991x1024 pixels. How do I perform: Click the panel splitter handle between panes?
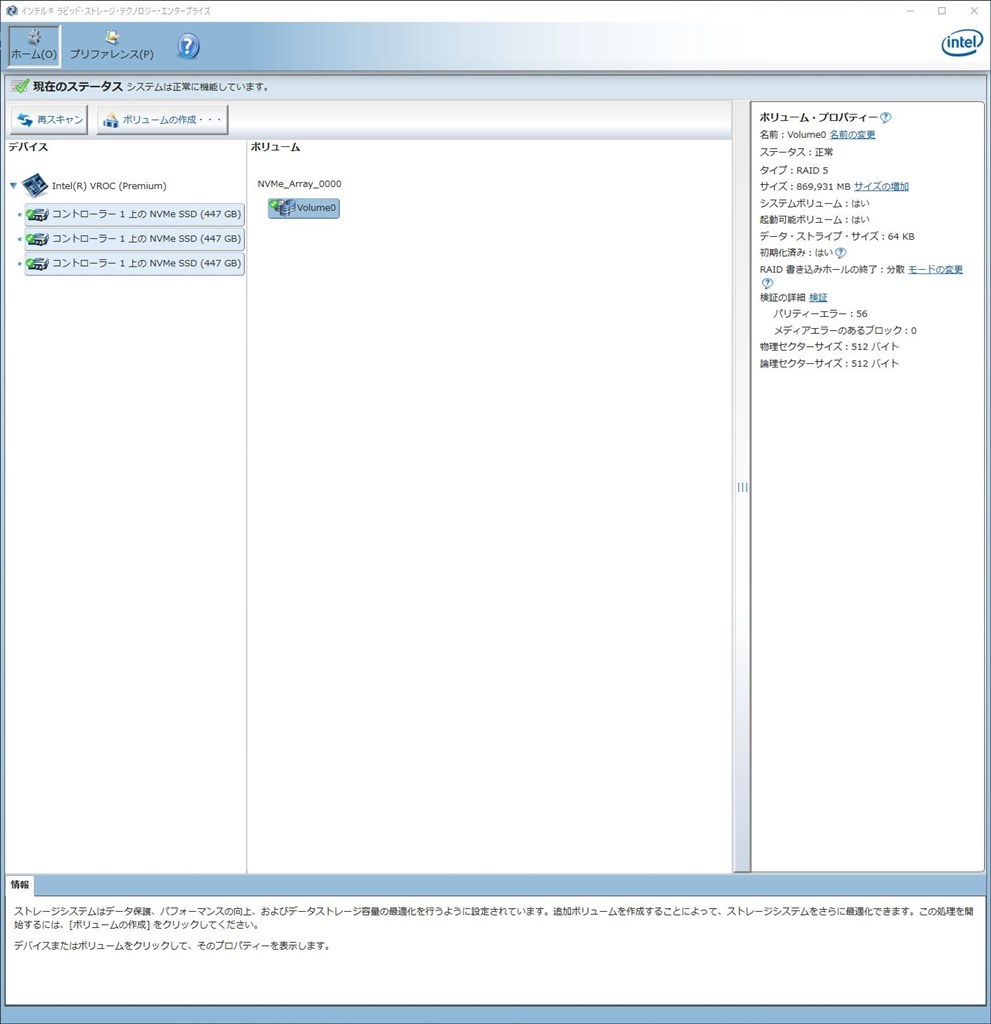742,487
